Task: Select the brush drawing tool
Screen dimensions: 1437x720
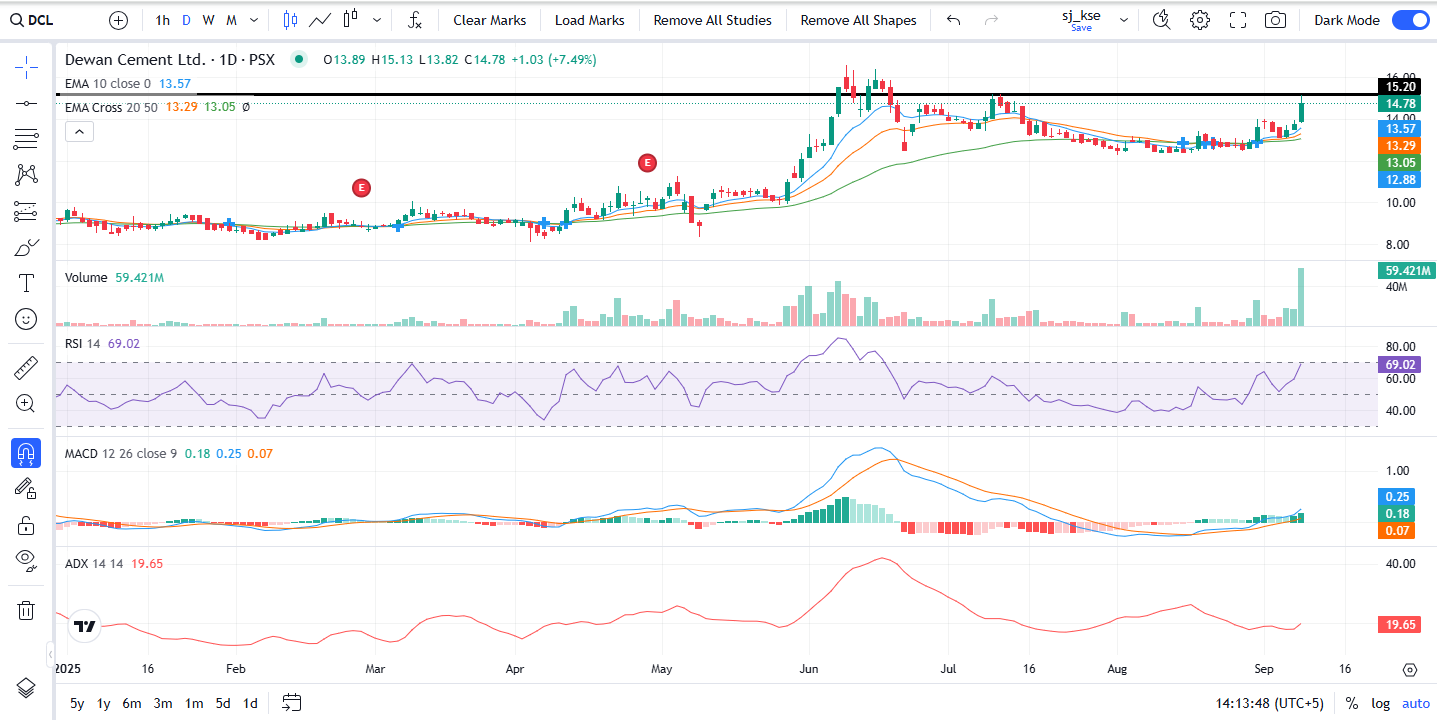Action: (x=26, y=247)
